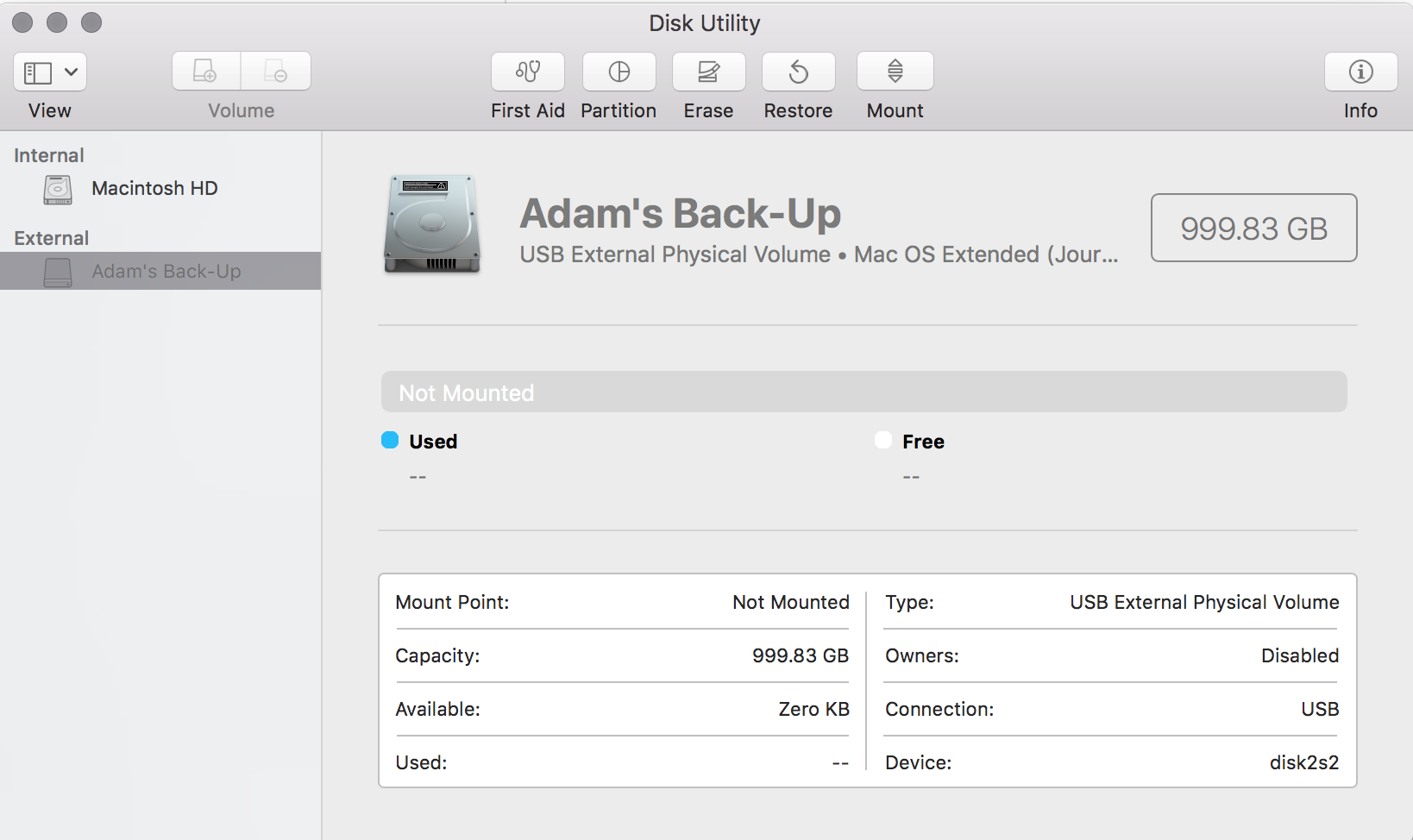Click the Restore arrow icon

click(x=799, y=72)
